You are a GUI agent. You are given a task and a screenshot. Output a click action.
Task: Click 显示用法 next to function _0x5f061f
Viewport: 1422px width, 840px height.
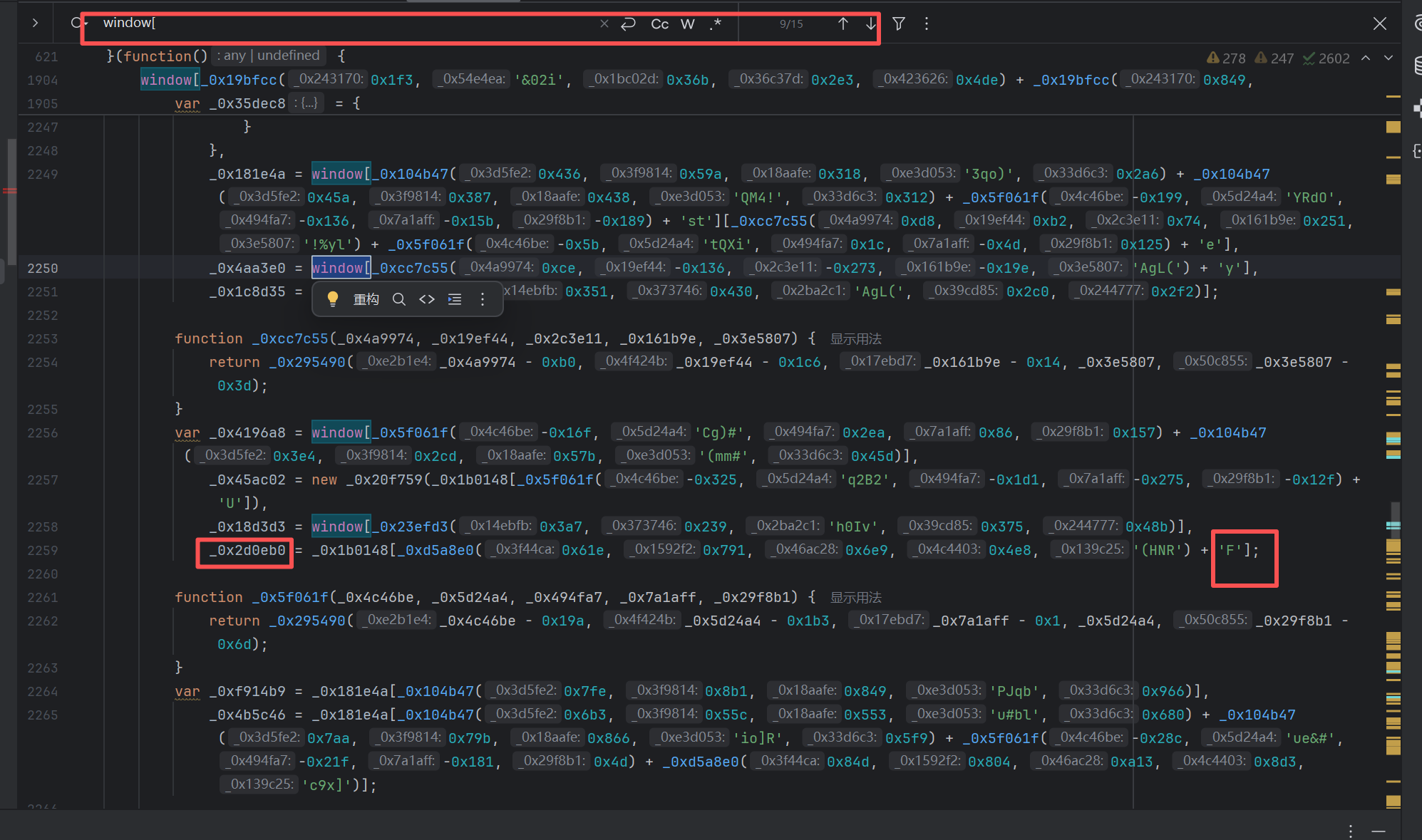pos(855,597)
